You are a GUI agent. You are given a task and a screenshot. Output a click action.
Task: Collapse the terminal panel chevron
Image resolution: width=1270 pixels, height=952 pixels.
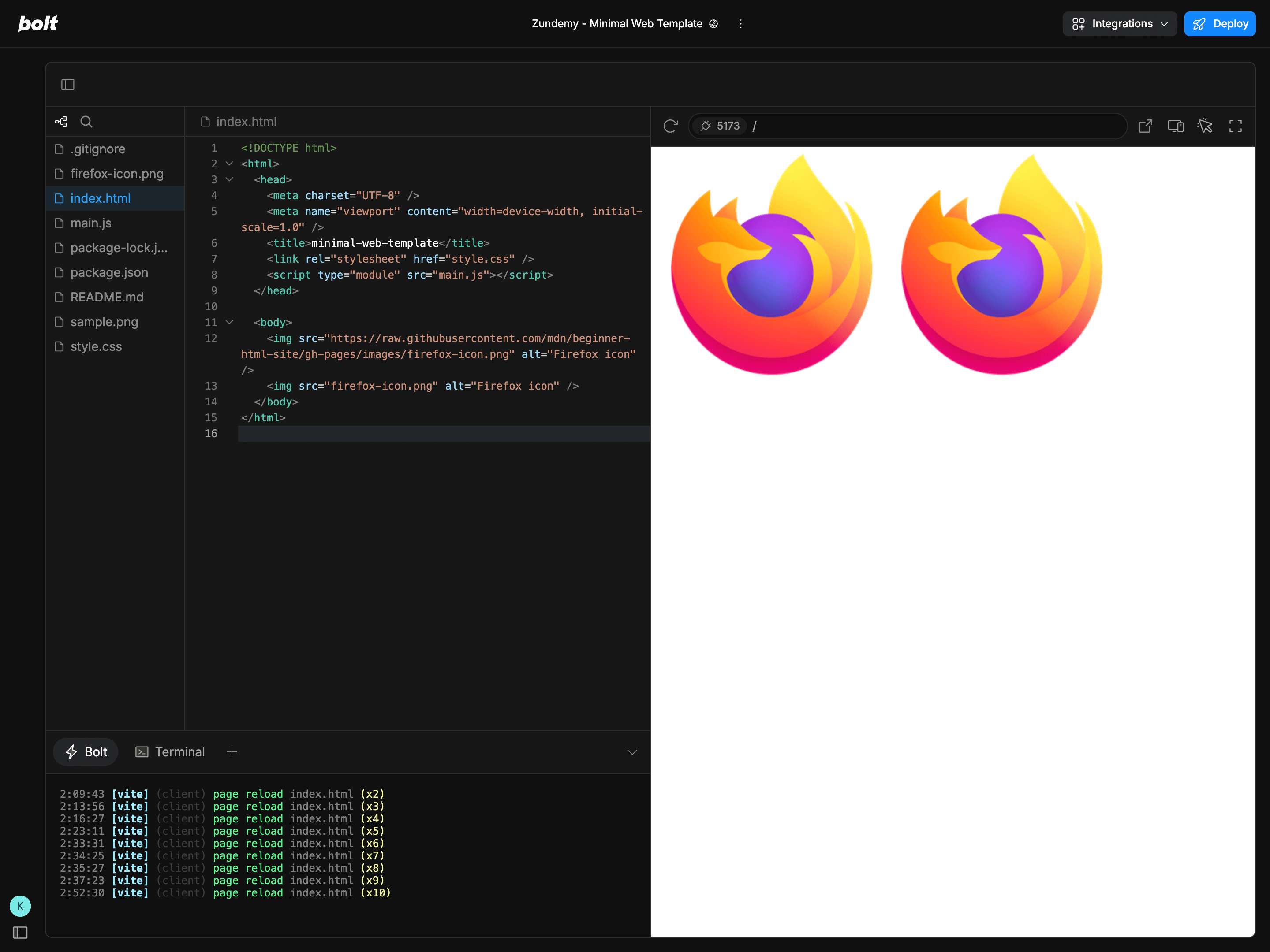click(632, 752)
